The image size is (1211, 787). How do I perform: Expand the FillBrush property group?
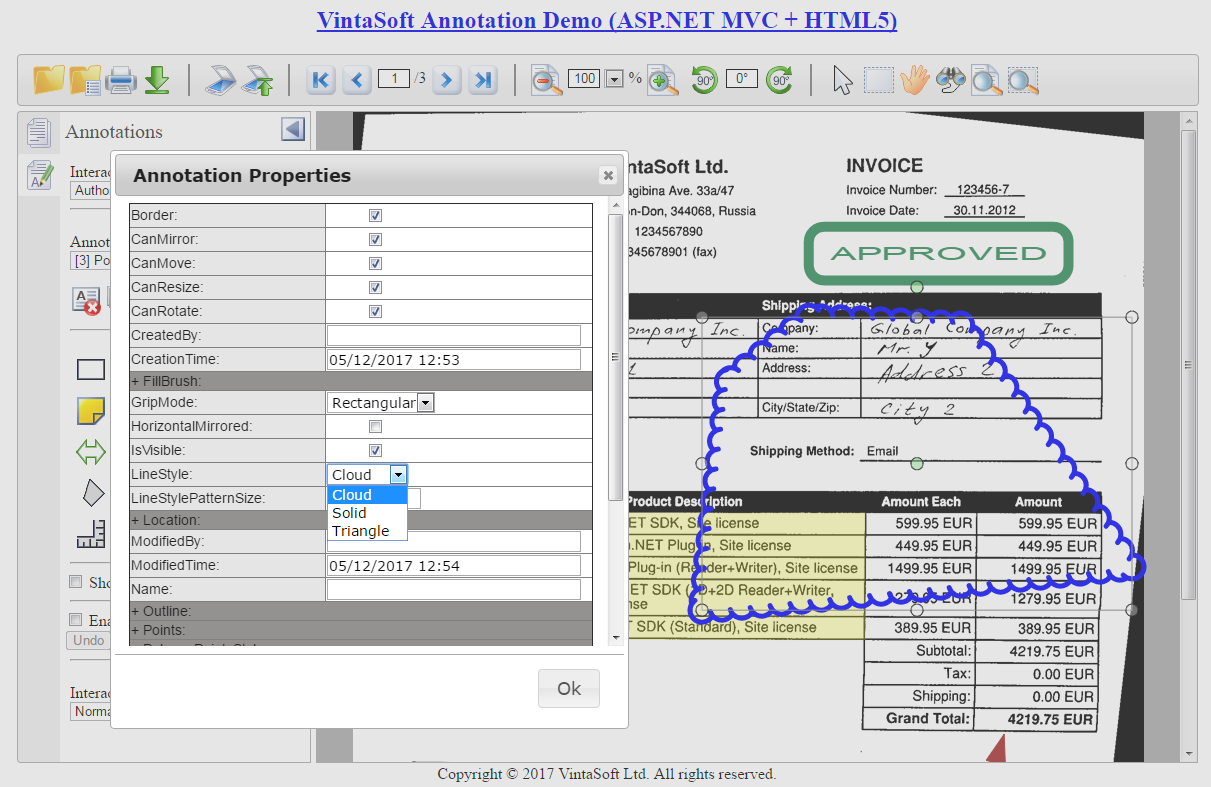click(361, 381)
